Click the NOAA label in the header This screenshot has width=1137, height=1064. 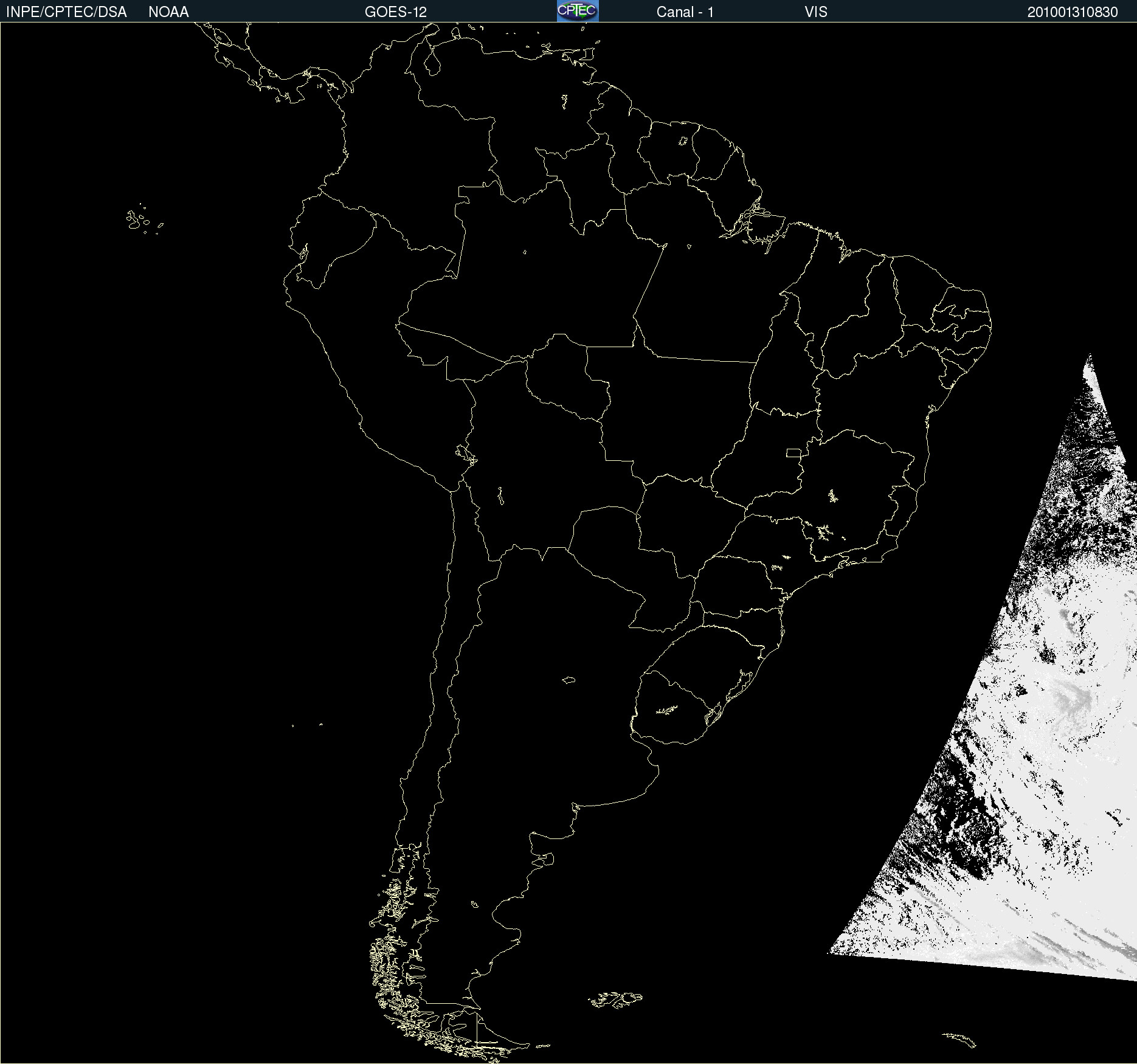click(168, 12)
